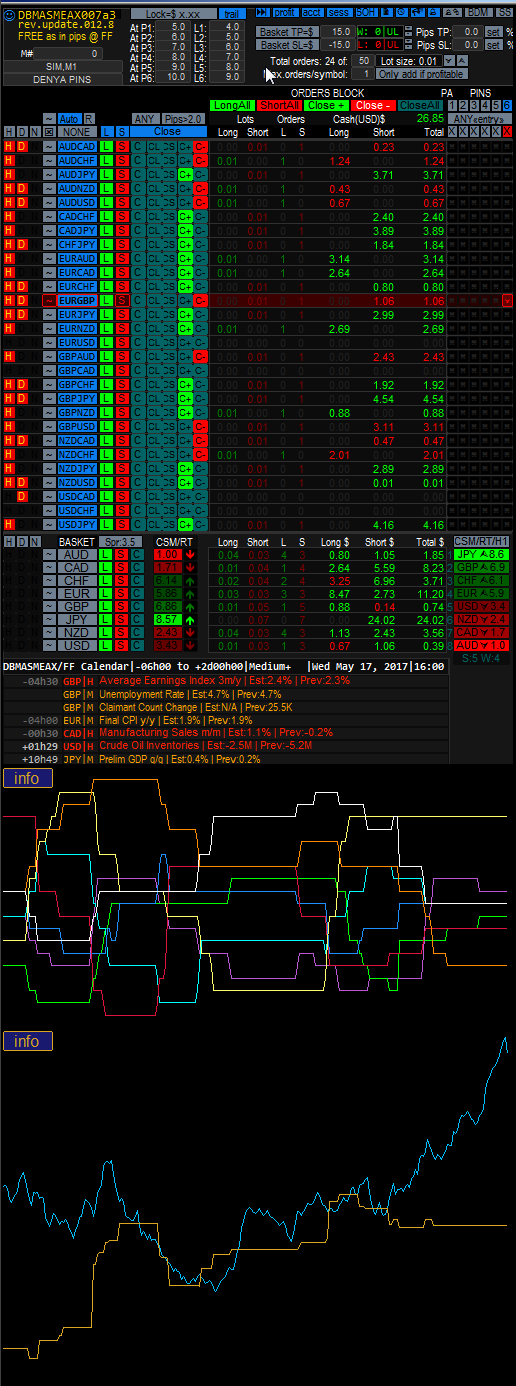This screenshot has width=516, height=1386.
Task: Click the red S short button for EURAUD
Action: [122, 258]
